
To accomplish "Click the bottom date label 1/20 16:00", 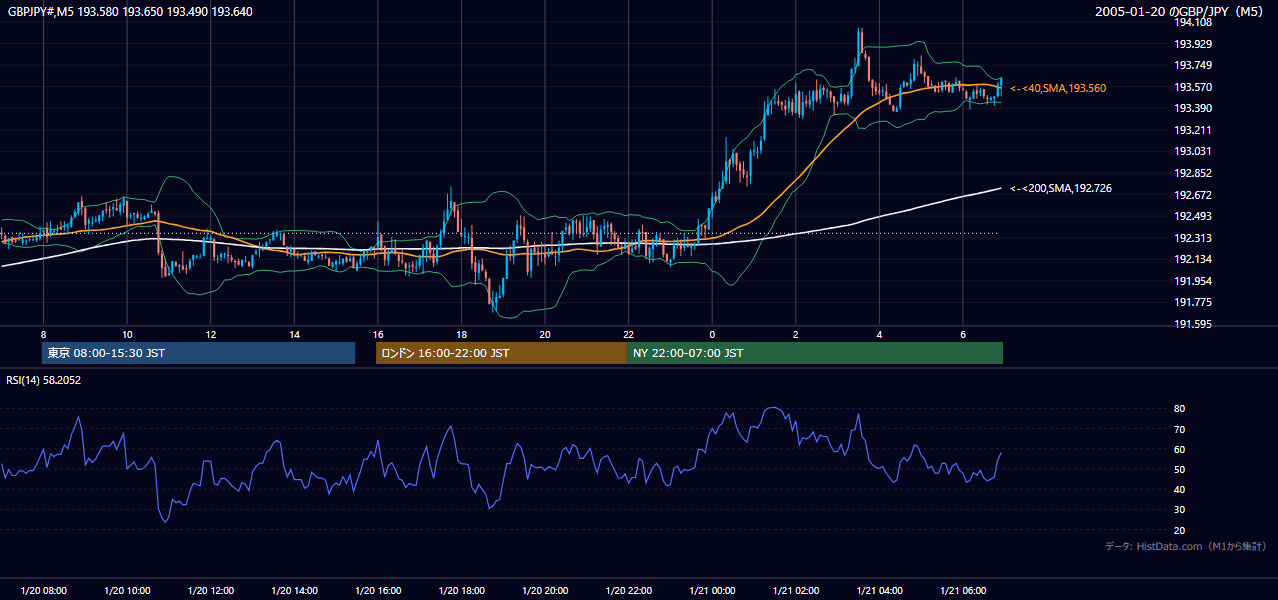I will pyautogui.click(x=378, y=591).
